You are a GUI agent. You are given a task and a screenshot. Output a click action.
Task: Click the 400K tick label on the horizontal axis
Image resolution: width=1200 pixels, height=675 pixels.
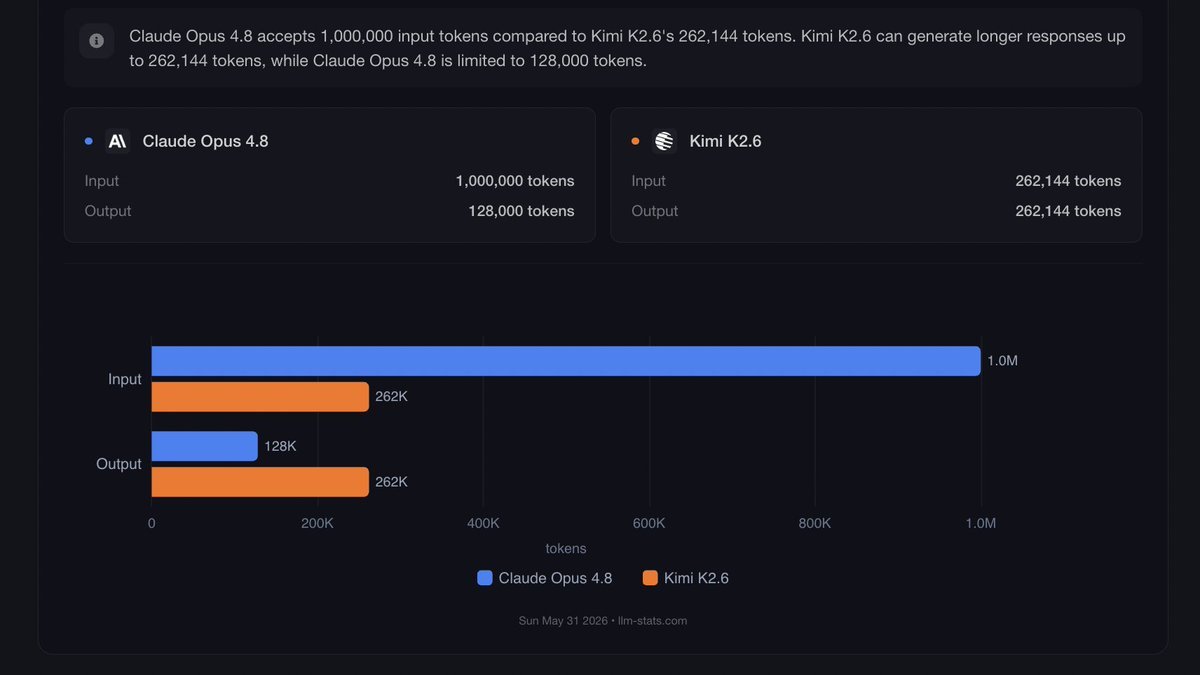click(483, 523)
